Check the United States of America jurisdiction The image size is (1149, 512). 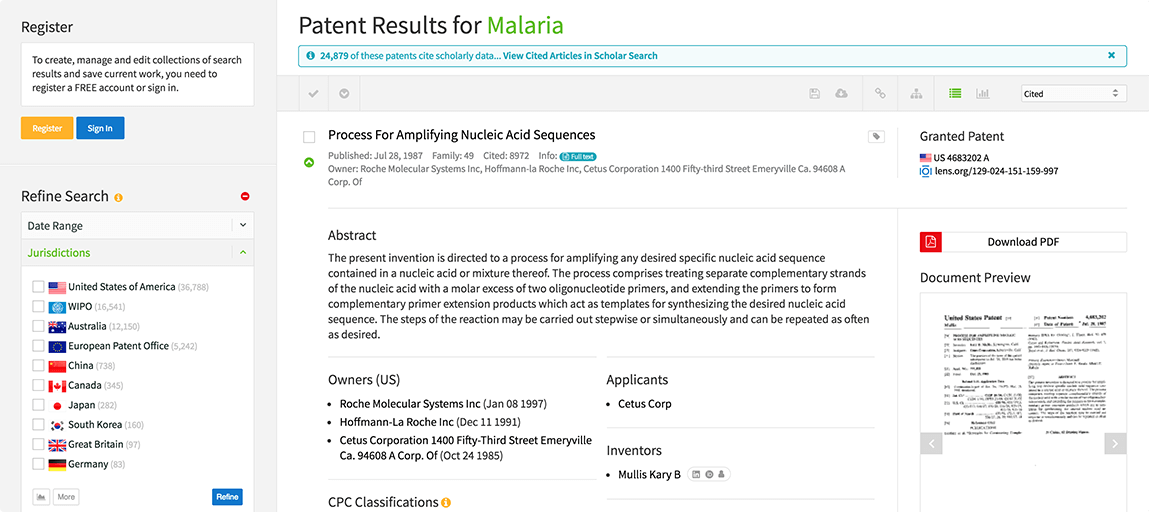click(x=38, y=287)
